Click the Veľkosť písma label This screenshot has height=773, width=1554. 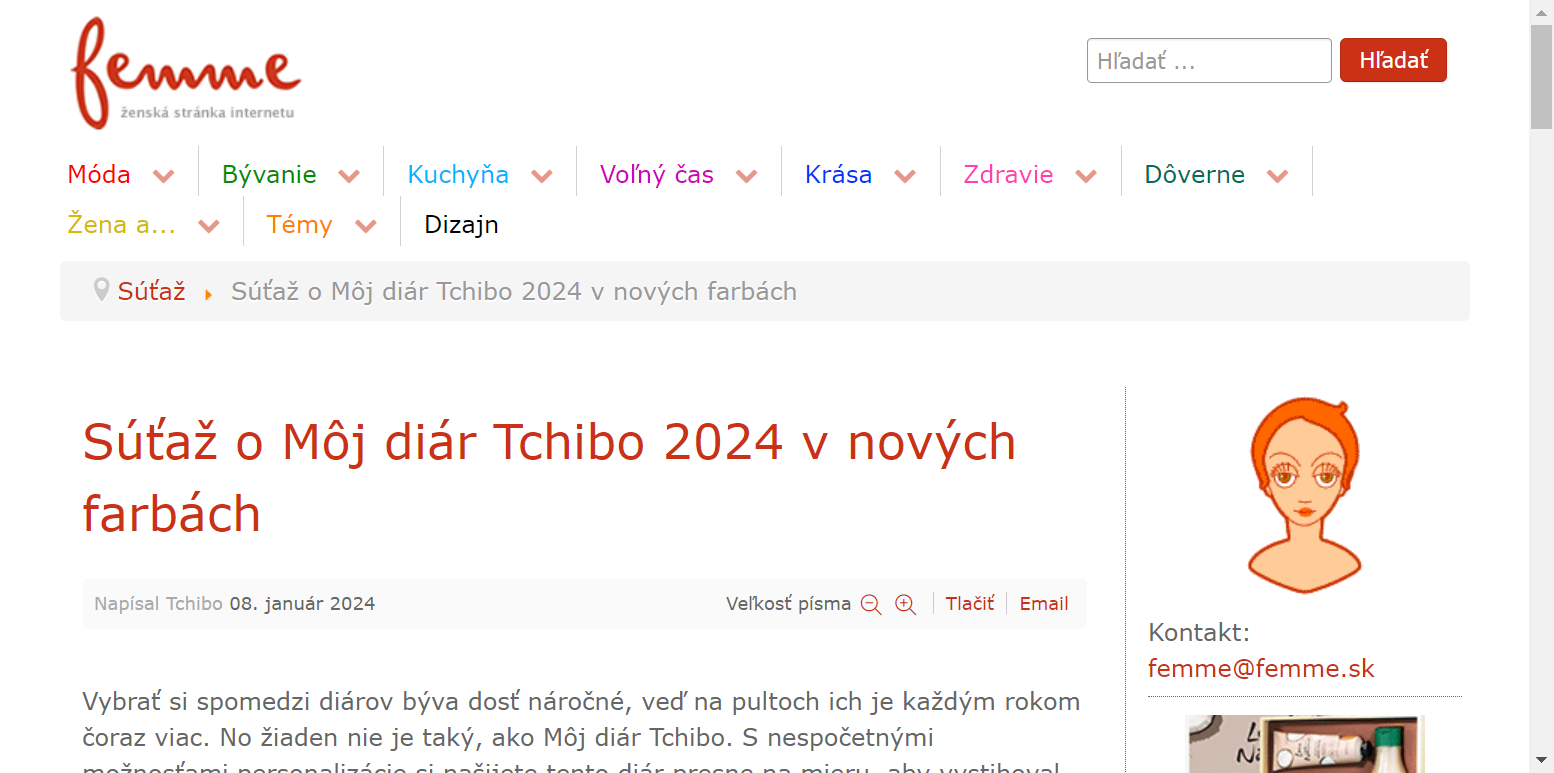pyautogui.click(x=788, y=603)
